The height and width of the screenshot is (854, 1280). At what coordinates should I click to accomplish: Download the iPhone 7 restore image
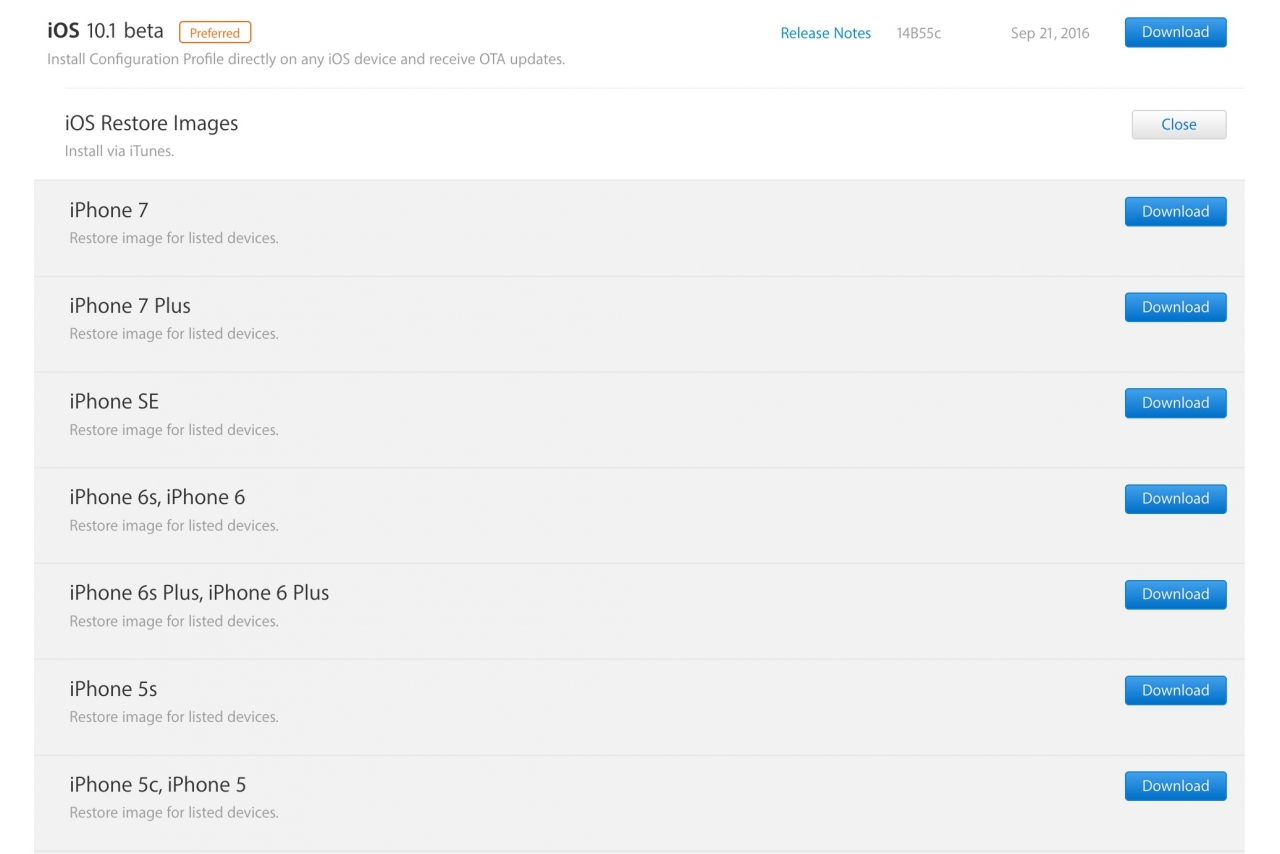(1175, 212)
